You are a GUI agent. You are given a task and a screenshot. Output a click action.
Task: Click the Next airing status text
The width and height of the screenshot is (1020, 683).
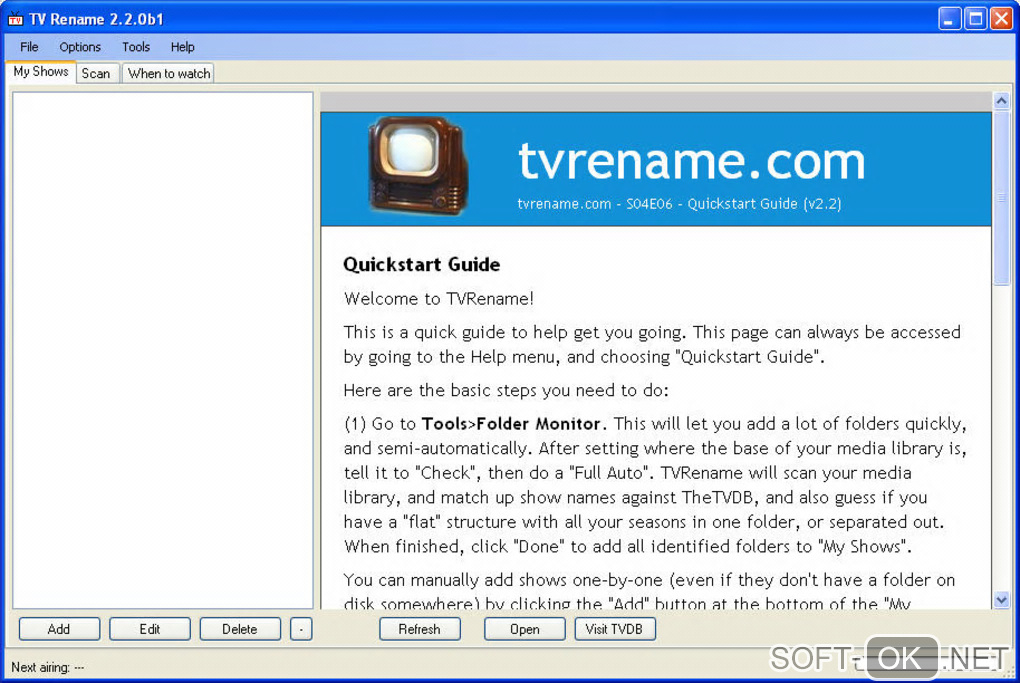(47, 667)
